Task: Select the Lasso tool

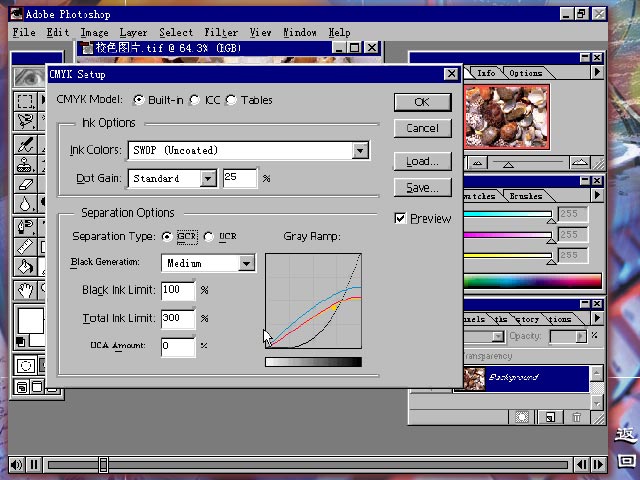Action: click(25, 121)
